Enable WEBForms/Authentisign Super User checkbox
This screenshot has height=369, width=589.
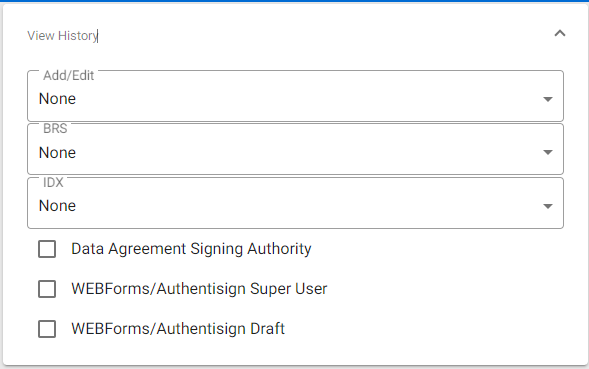[x=47, y=289]
